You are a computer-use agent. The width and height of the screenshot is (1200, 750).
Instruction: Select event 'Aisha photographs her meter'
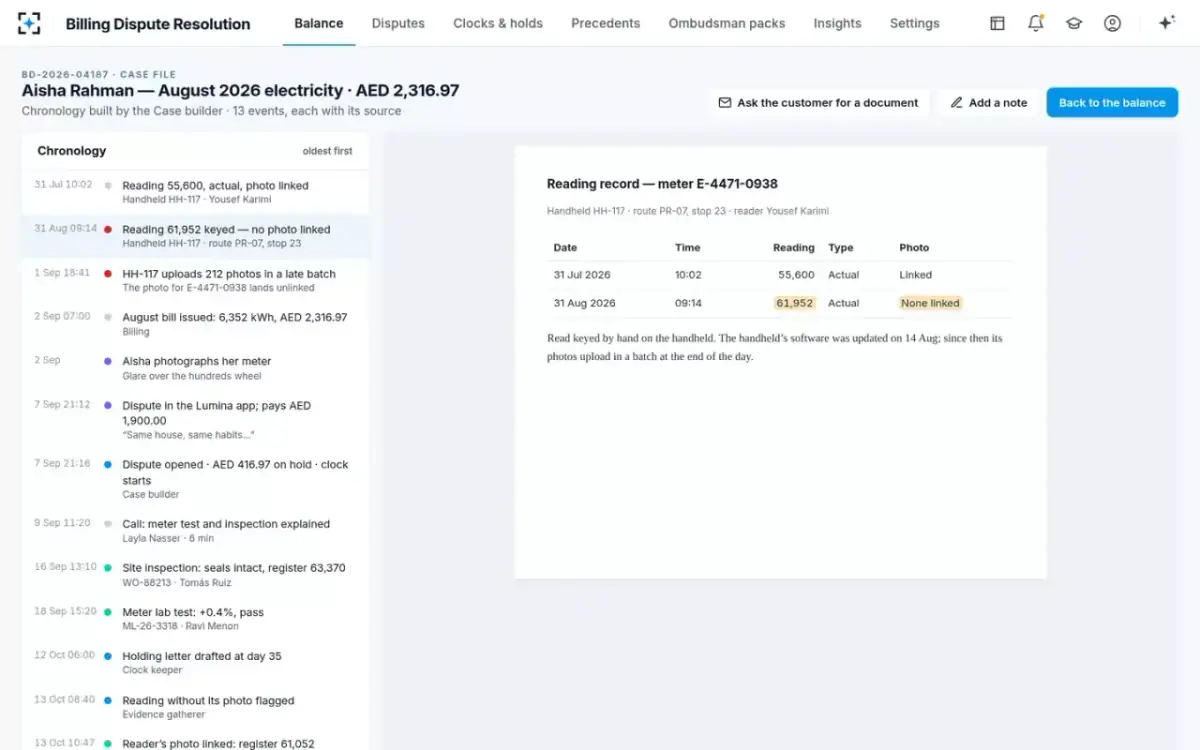pos(195,368)
